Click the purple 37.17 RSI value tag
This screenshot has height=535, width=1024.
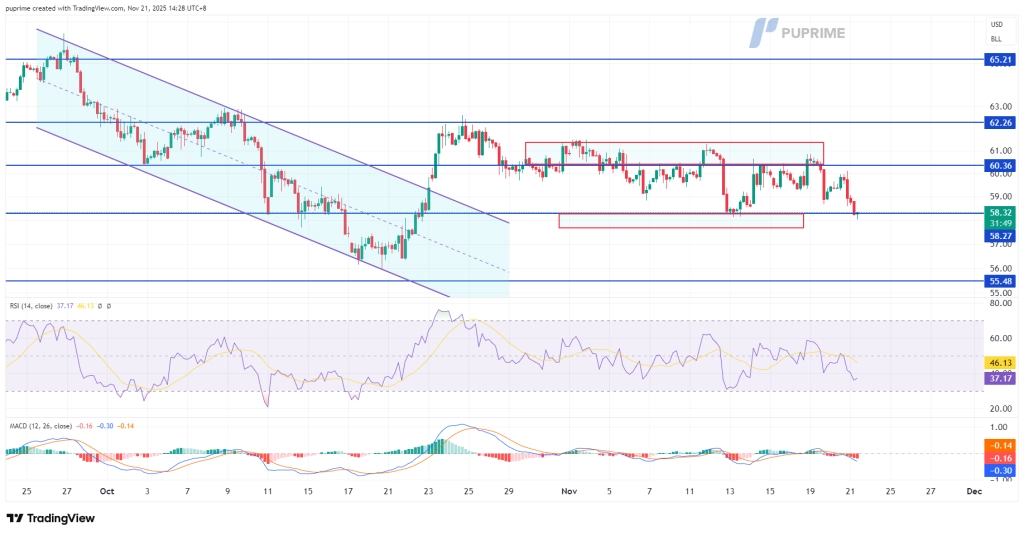[x=1000, y=379]
